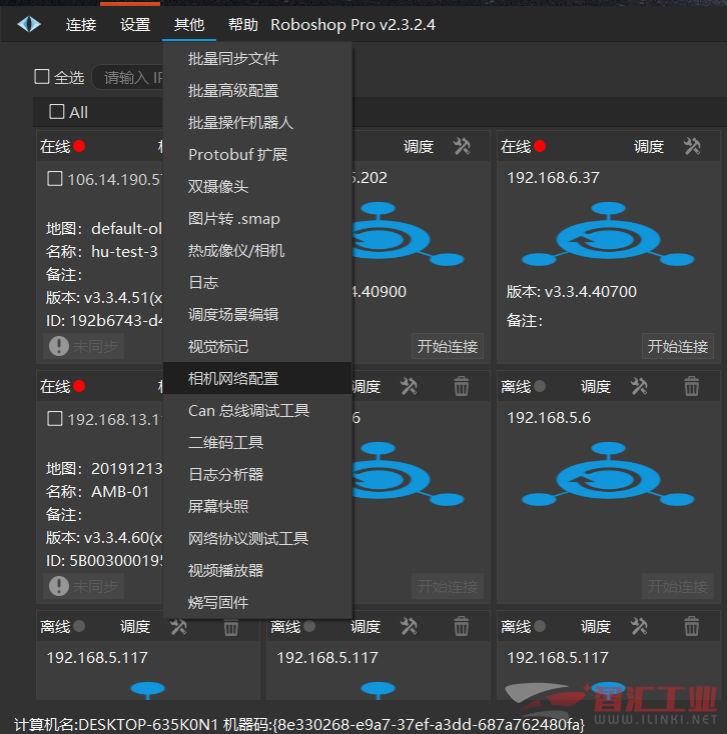Click 计算机名 DESKTOP-635K0N1 in status bar
The height and width of the screenshot is (734, 727).
pos(116,725)
